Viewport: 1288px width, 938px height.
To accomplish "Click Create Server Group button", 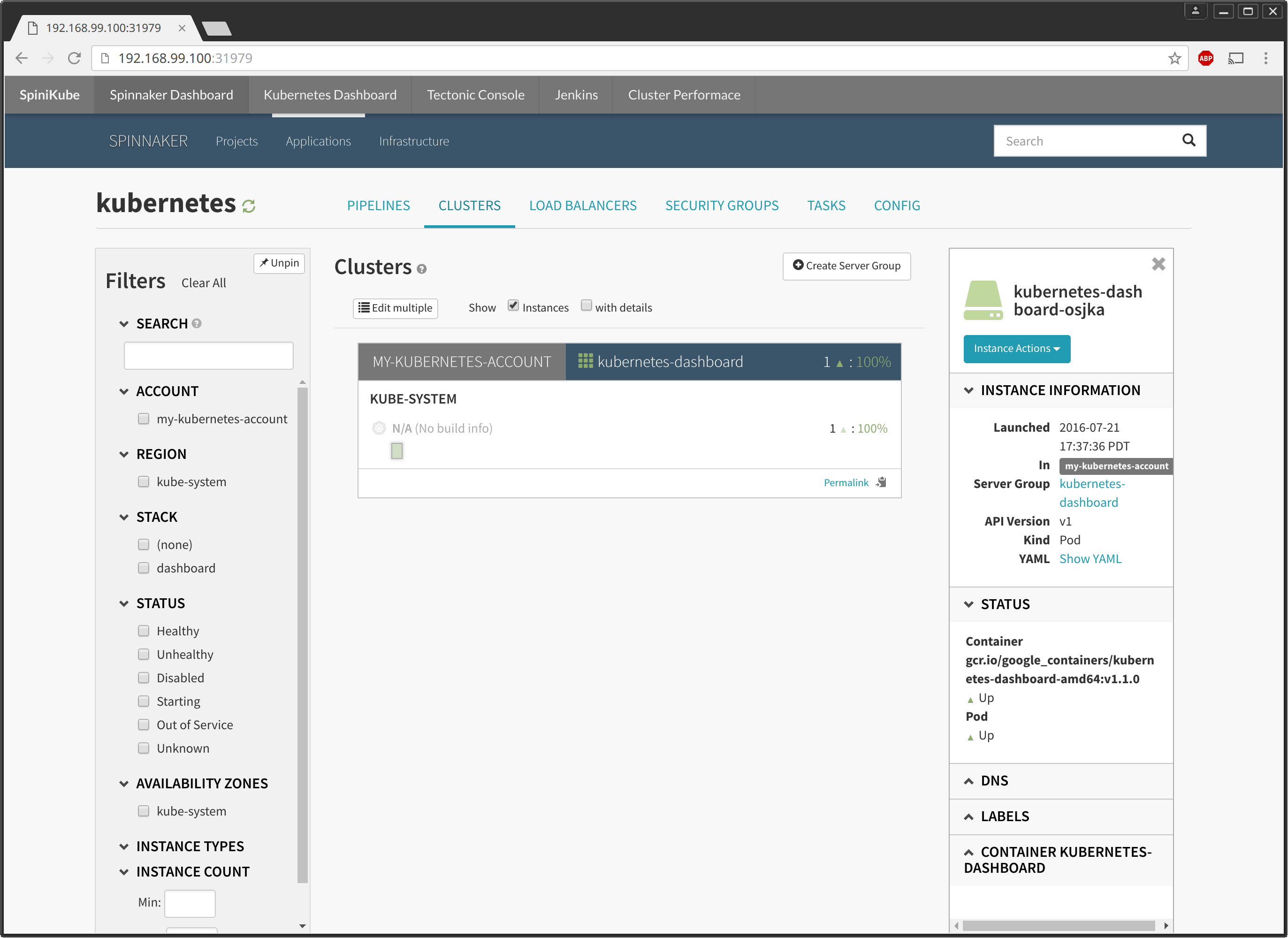I will 846,266.
